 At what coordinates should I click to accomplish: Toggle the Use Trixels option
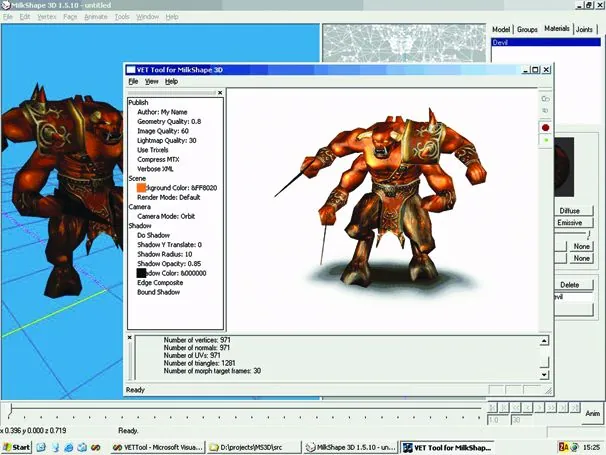click(x=153, y=150)
